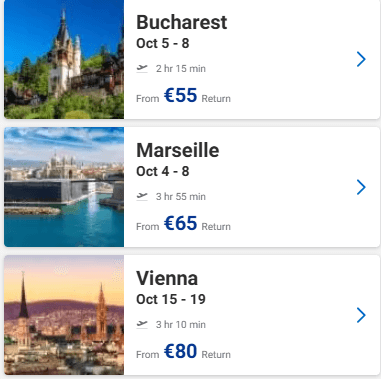Click the 2 hr 15 min flight duration
Screen dimensions: 381x379
[x=181, y=69]
